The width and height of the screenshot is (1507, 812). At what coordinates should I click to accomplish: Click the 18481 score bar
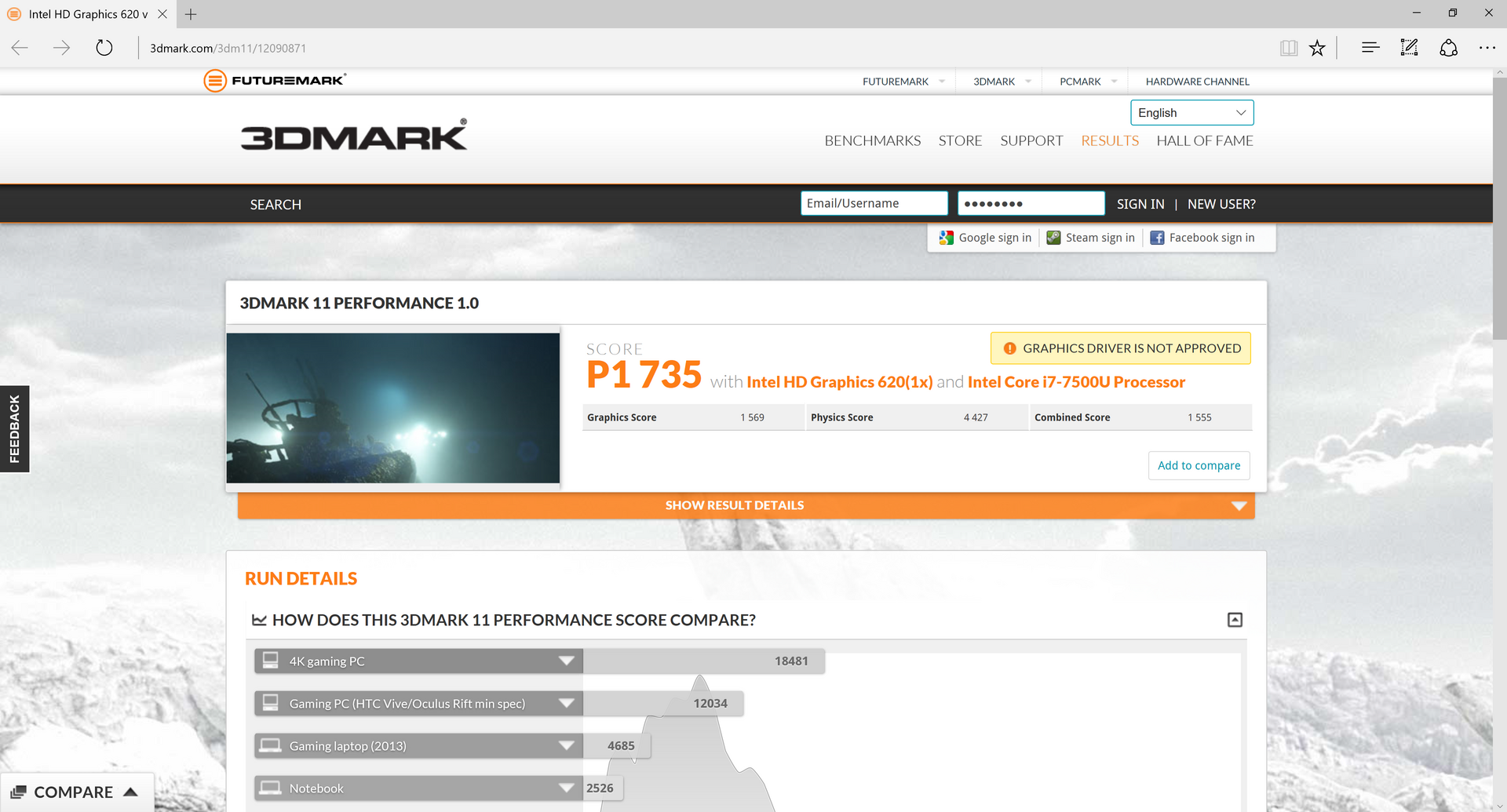coord(704,661)
